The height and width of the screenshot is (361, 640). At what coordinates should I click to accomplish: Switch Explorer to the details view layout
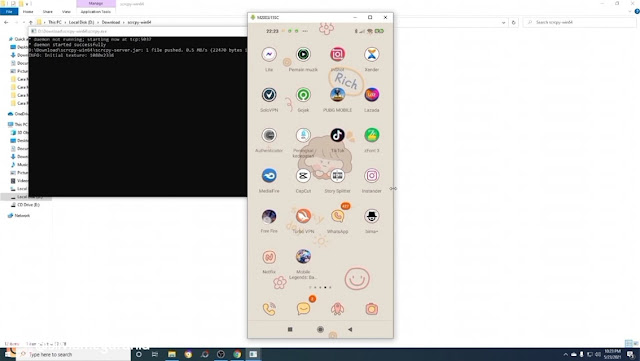tap(629, 343)
